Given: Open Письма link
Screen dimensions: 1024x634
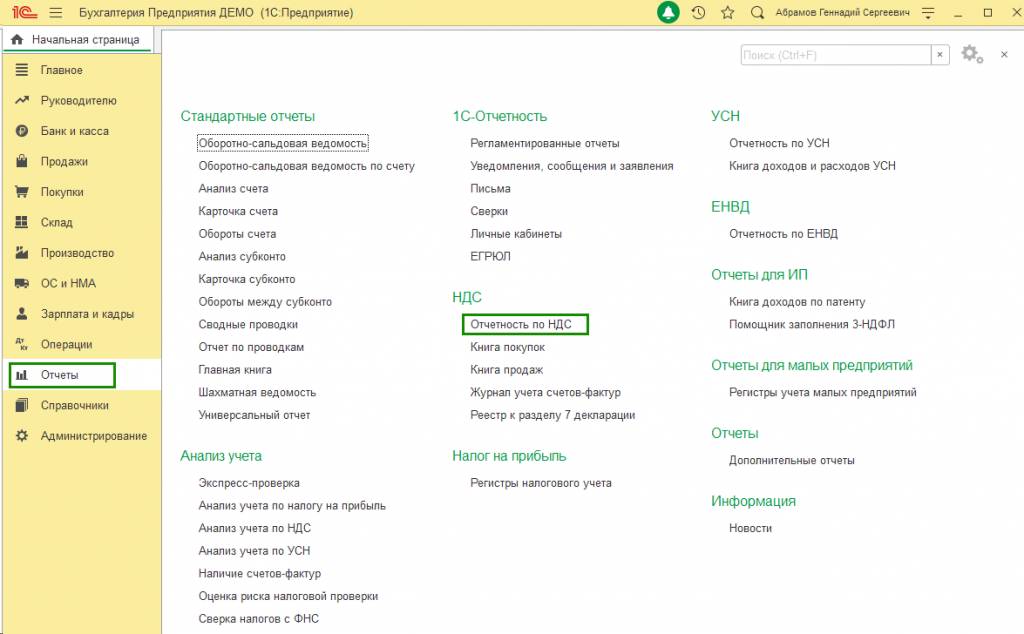Looking at the screenshot, I should [490, 188].
